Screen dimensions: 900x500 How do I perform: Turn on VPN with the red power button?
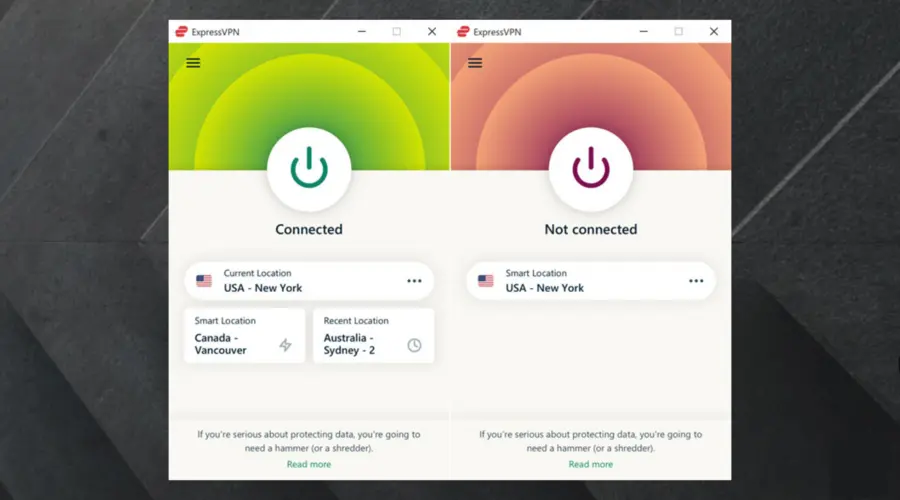click(591, 169)
